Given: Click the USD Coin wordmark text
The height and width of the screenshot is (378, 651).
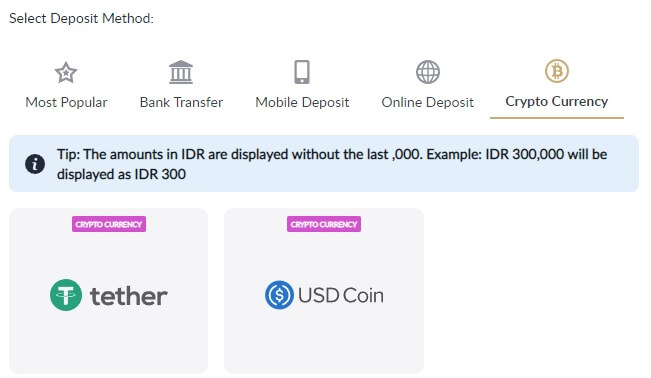Looking at the screenshot, I should pos(341,295).
